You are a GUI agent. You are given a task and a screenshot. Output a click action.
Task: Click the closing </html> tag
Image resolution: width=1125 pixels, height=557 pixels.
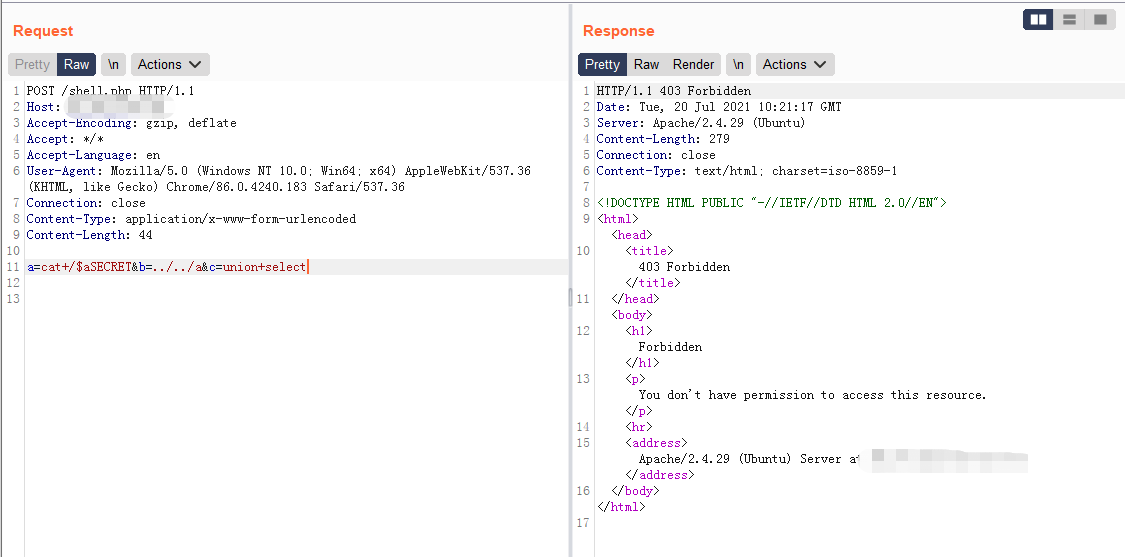coord(621,507)
